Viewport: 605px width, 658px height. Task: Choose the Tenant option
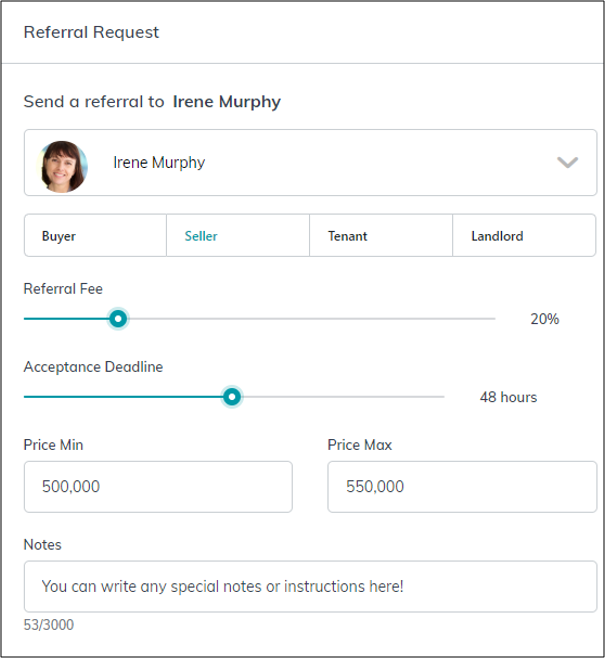tap(381, 237)
